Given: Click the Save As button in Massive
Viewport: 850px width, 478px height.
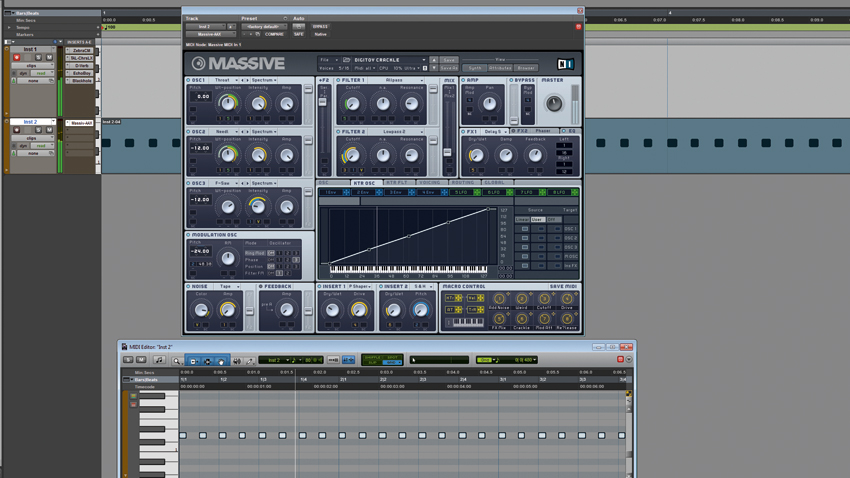Looking at the screenshot, I should [x=449, y=68].
